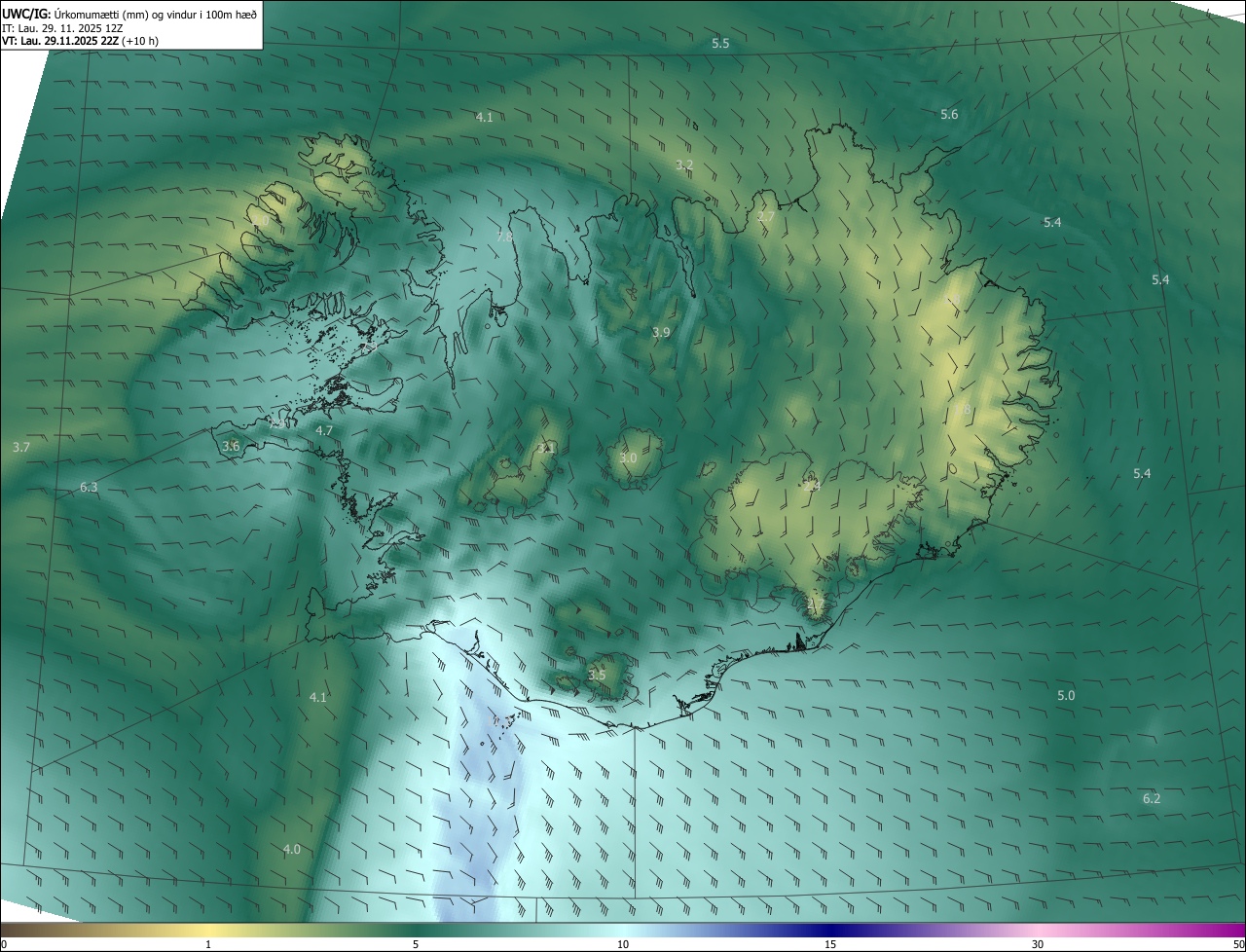
Task: Click the colorbar tick label 50
Action: click(1239, 945)
